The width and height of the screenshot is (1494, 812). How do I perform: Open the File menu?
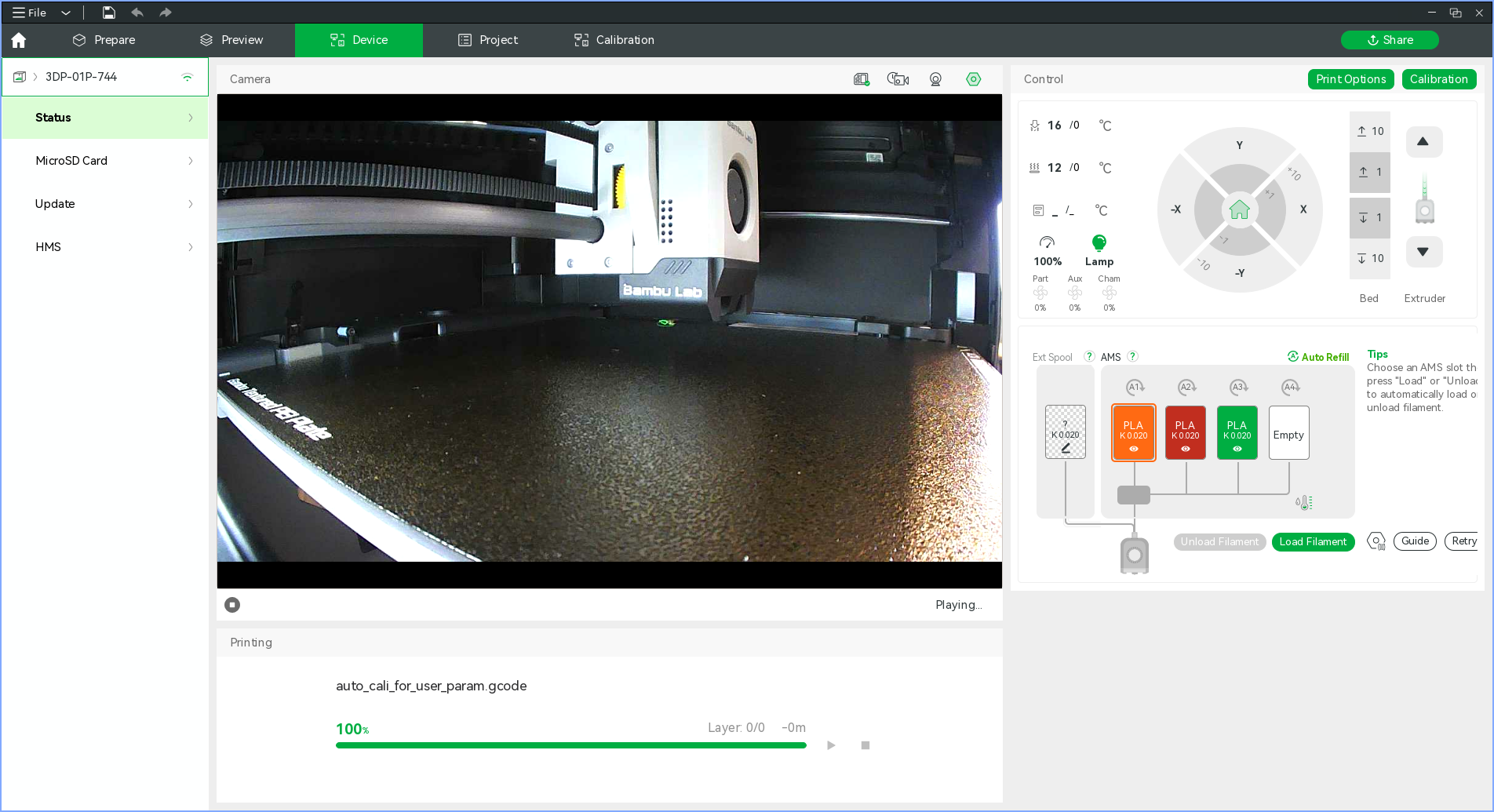coord(30,13)
